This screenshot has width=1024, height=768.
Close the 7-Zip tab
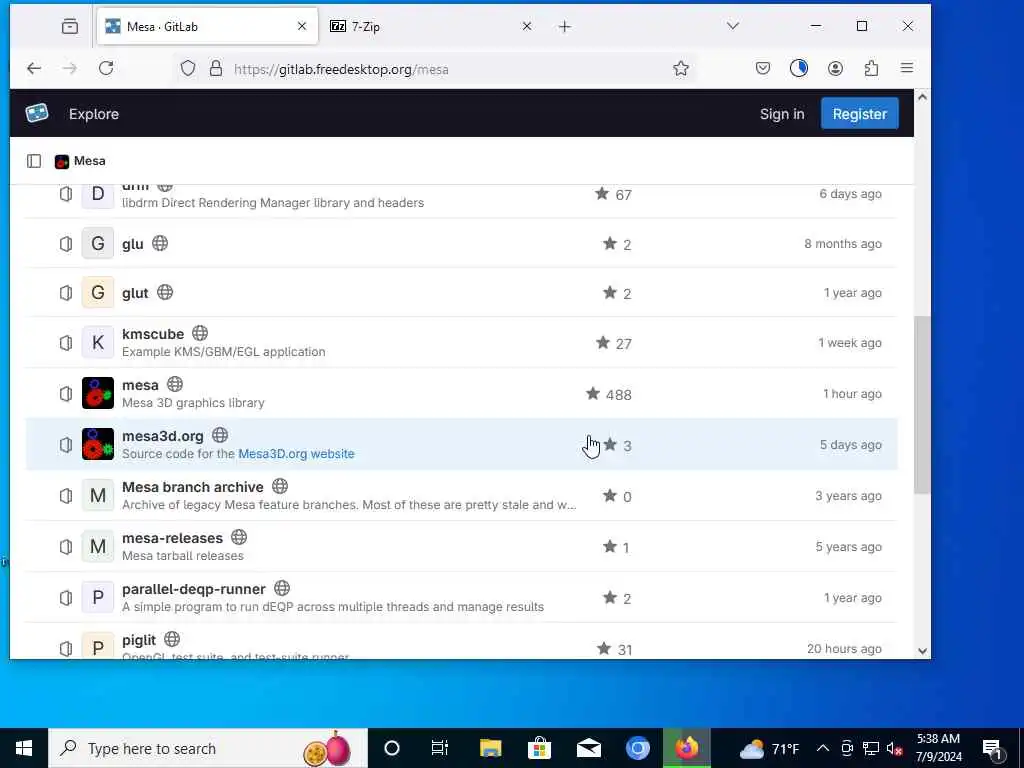coord(527,26)
